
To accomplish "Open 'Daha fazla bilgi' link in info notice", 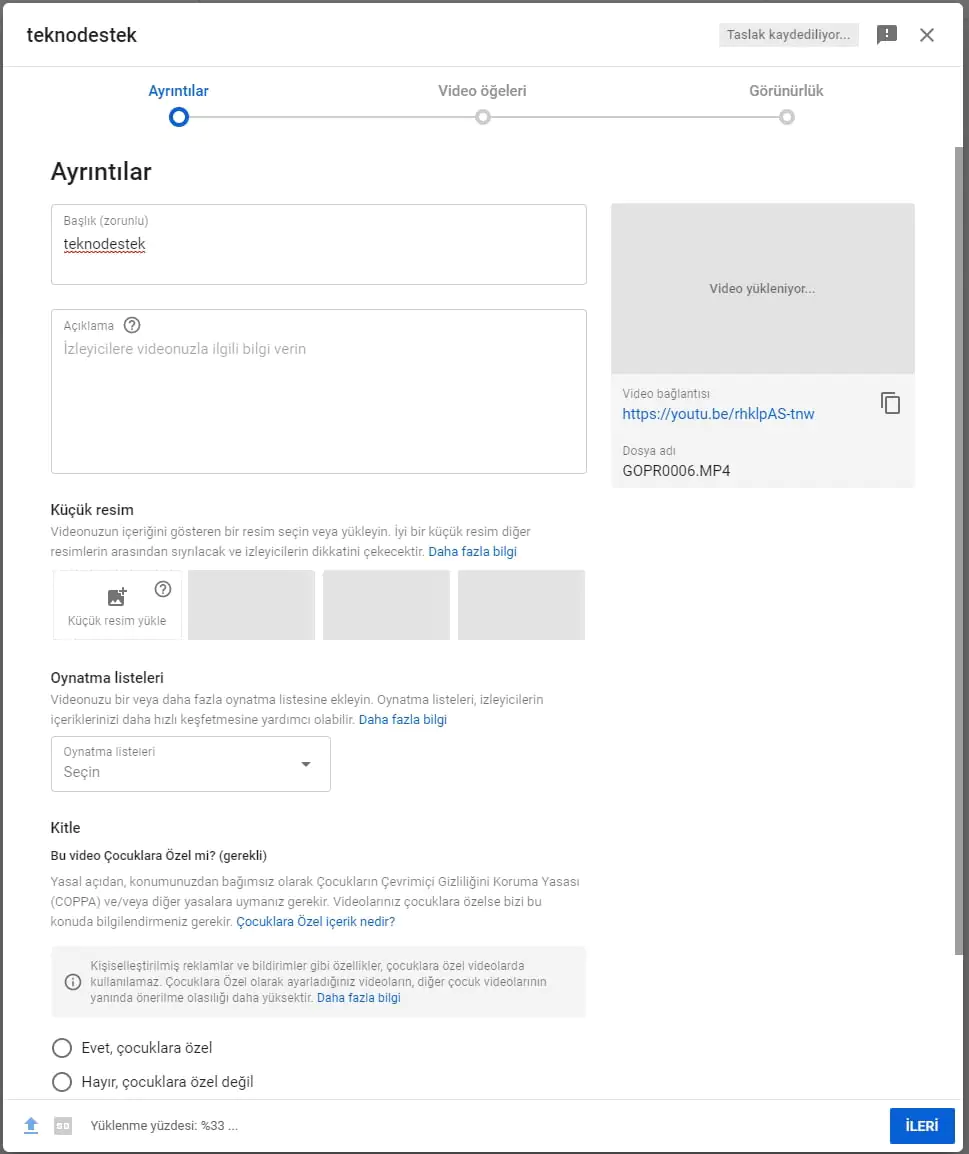I will pos(358,998).
